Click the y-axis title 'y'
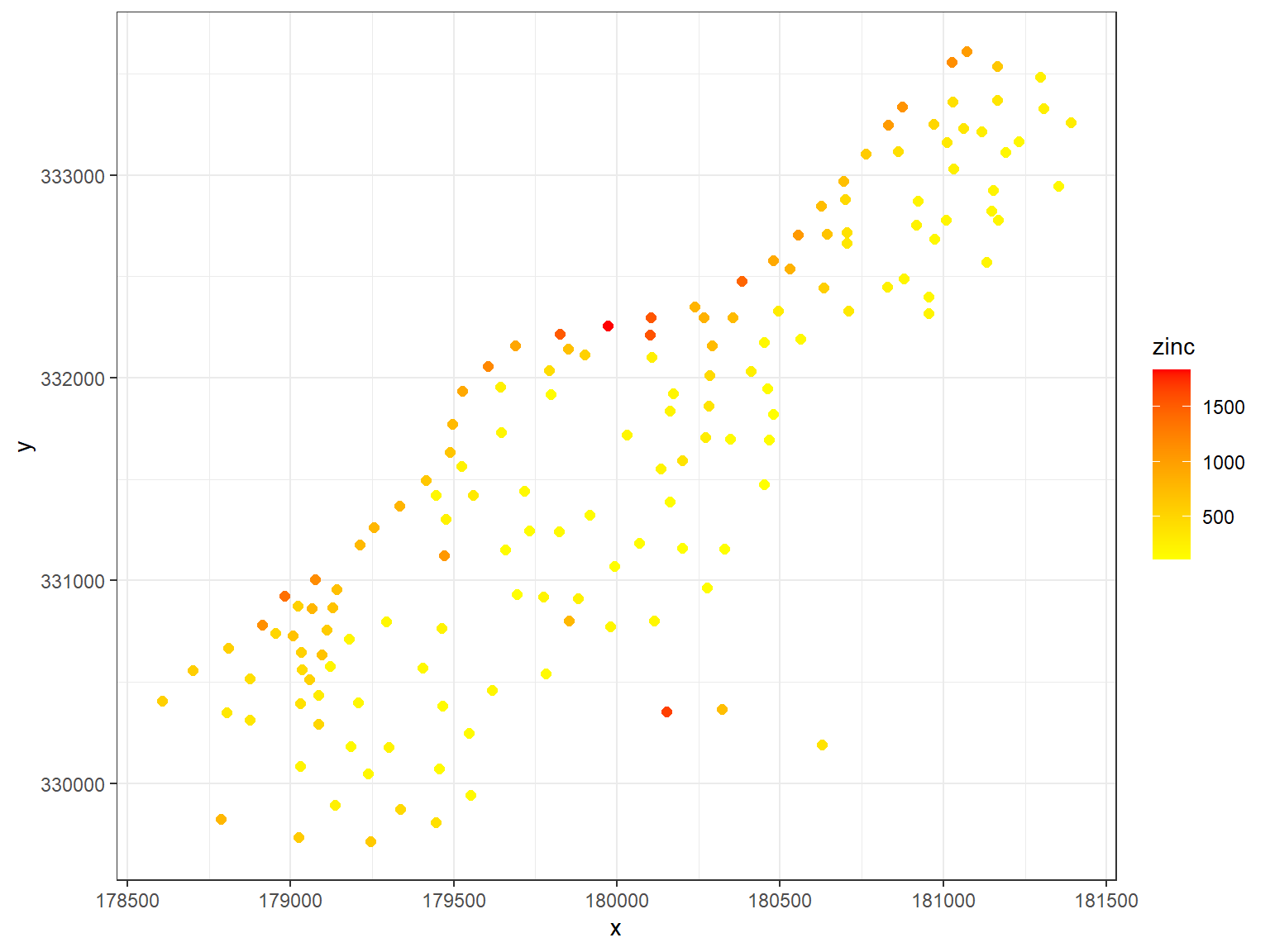Image resolution: width=1270 pixels, height=952 pixels. click(x=25, y=446)
